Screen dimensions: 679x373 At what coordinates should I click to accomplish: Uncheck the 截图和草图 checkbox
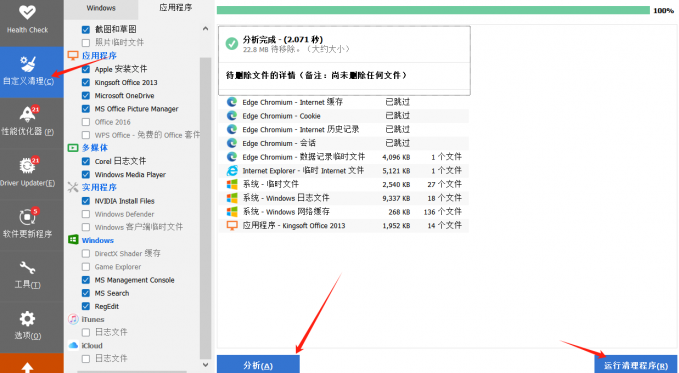(x=86, y=29)
